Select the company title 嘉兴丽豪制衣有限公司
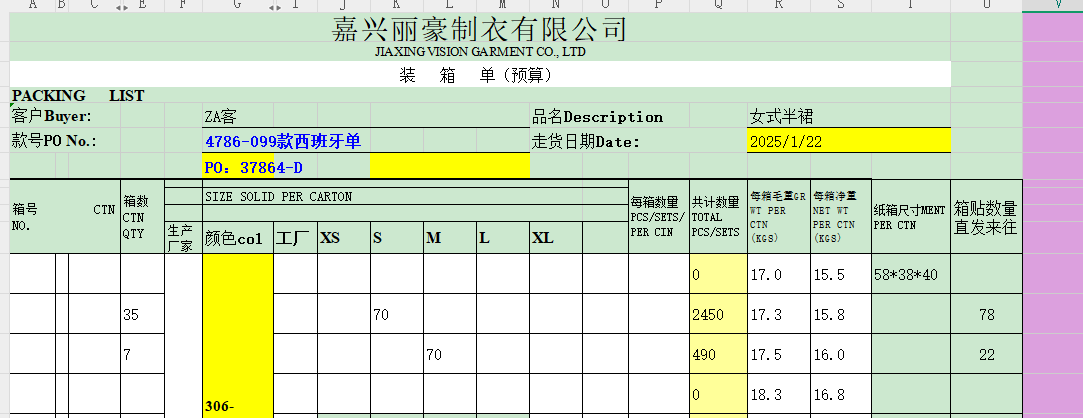Image resolution: width=1083 pixels, height=418 pixels. (479, 29)
